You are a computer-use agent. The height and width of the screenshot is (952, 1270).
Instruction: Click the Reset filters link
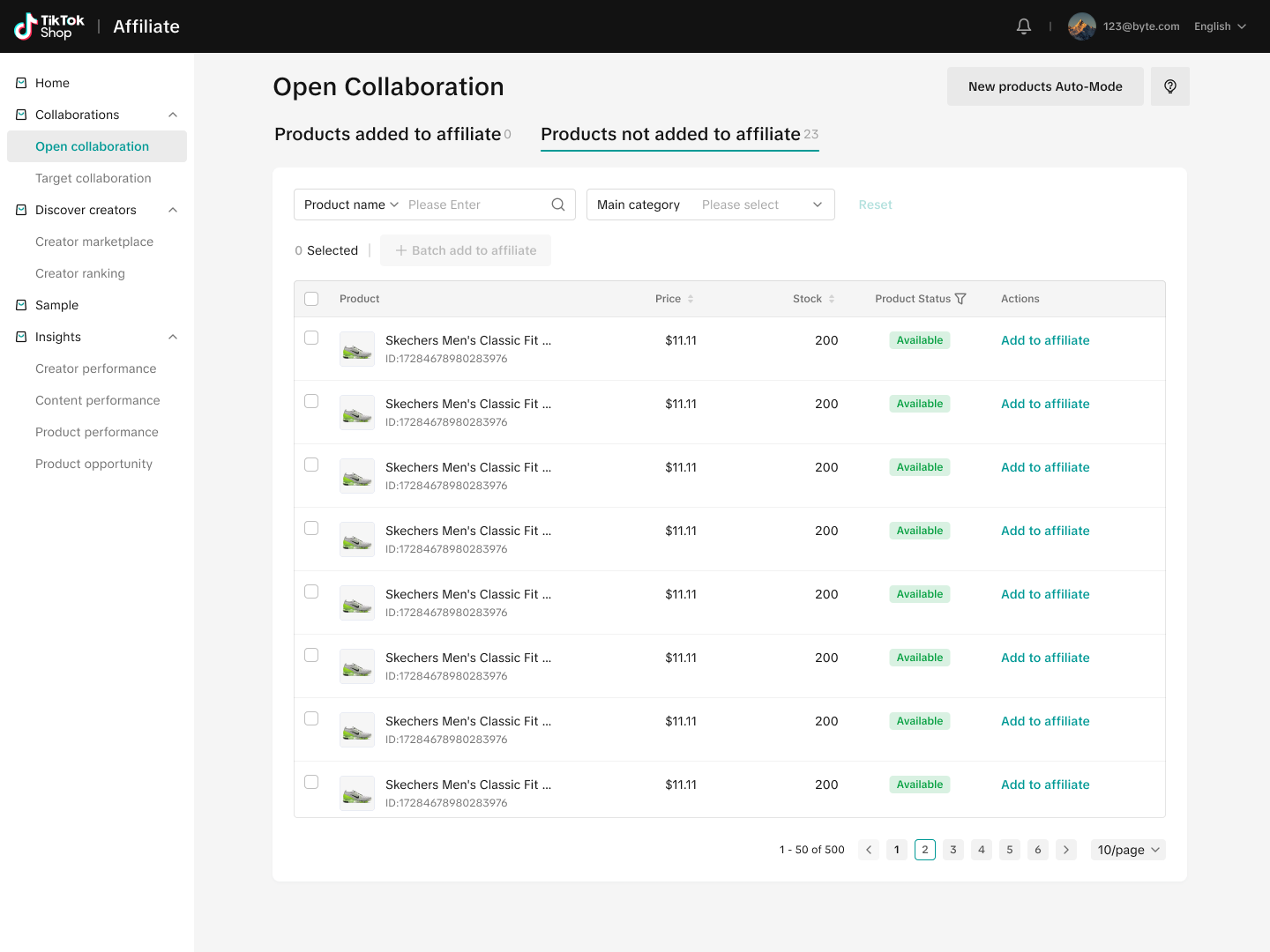pos(876,205)
